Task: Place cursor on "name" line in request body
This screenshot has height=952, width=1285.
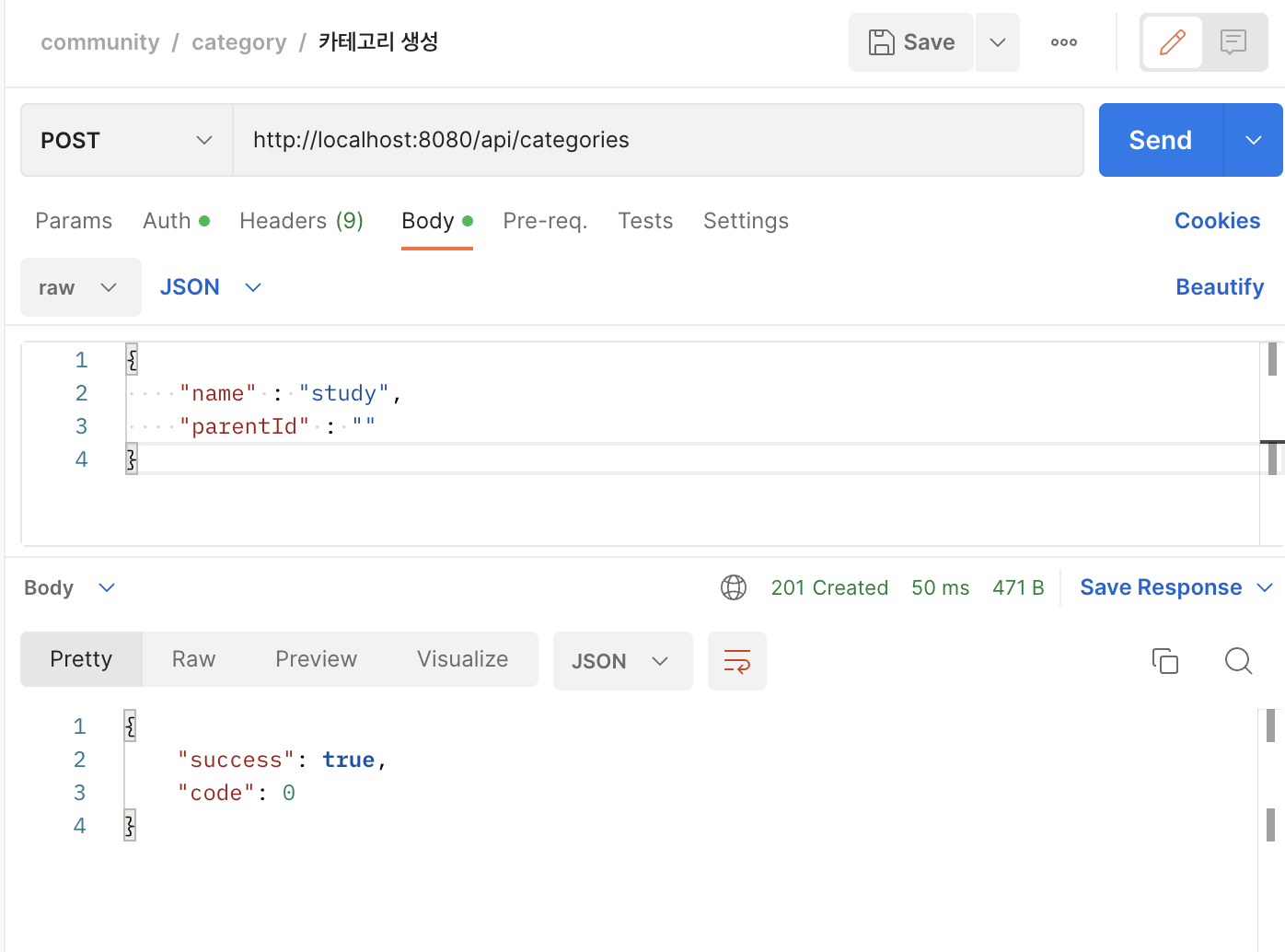Action: (x=291, y=394)
